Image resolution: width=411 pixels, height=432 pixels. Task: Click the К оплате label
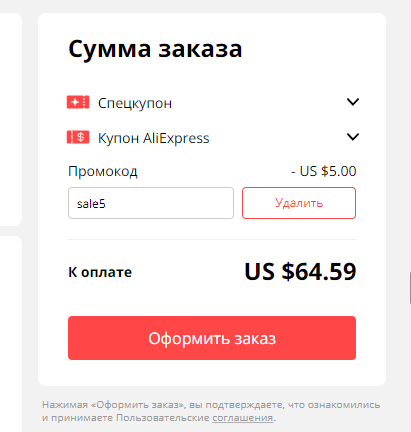tap(100, 272)
